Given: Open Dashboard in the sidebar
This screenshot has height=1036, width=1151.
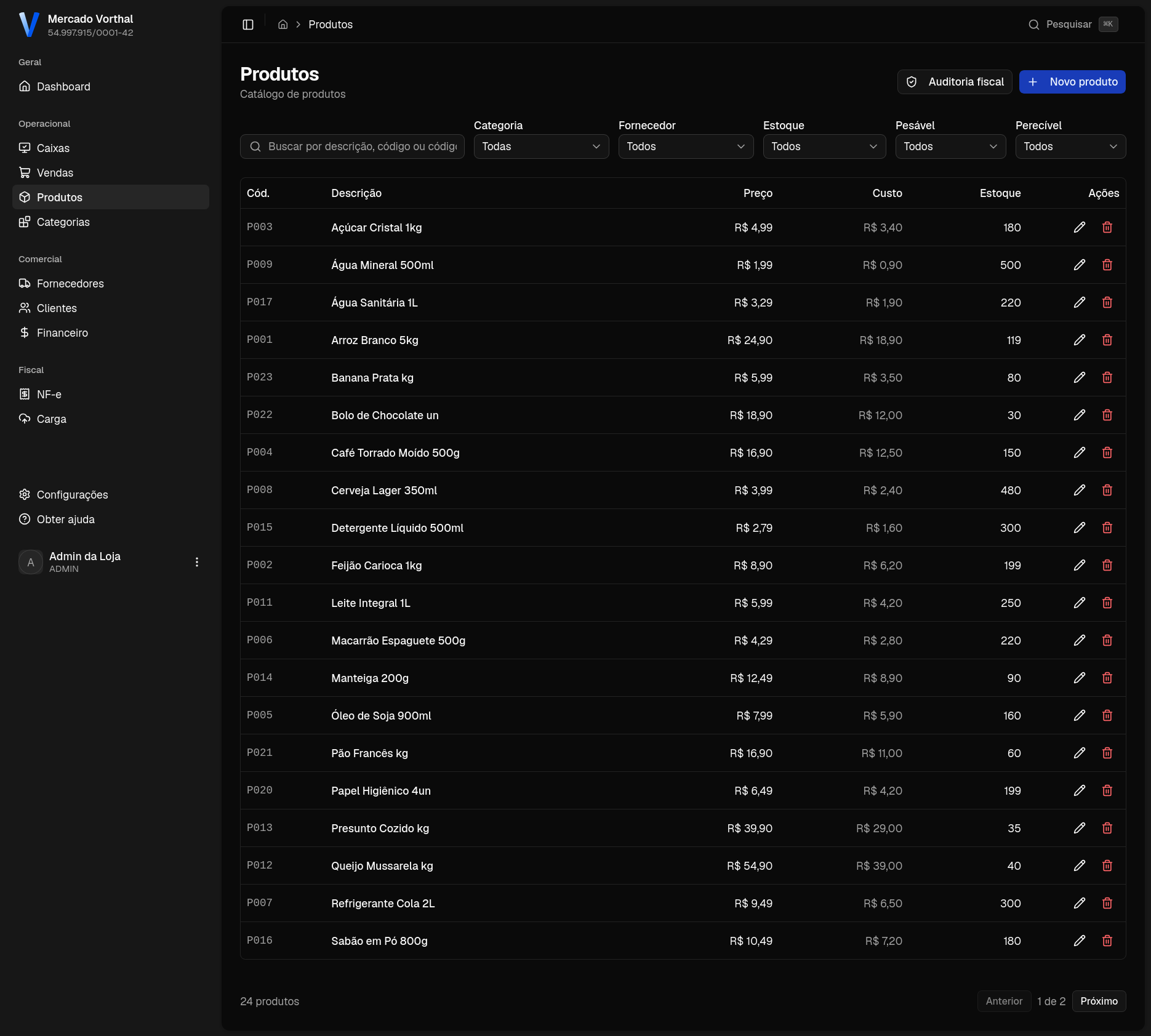Looking at the screenshot, I should pyautogui.click(x=111, y=87).
